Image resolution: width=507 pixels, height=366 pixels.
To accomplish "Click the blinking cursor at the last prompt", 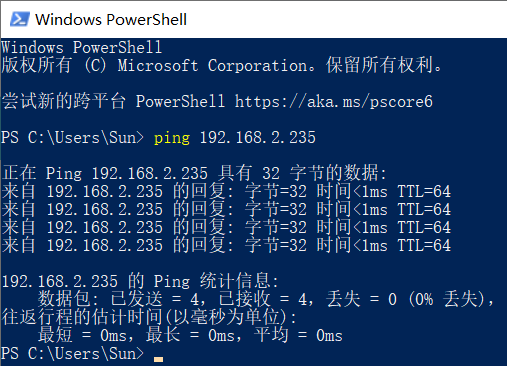I will pyautogui.click(x=158, y=359).
